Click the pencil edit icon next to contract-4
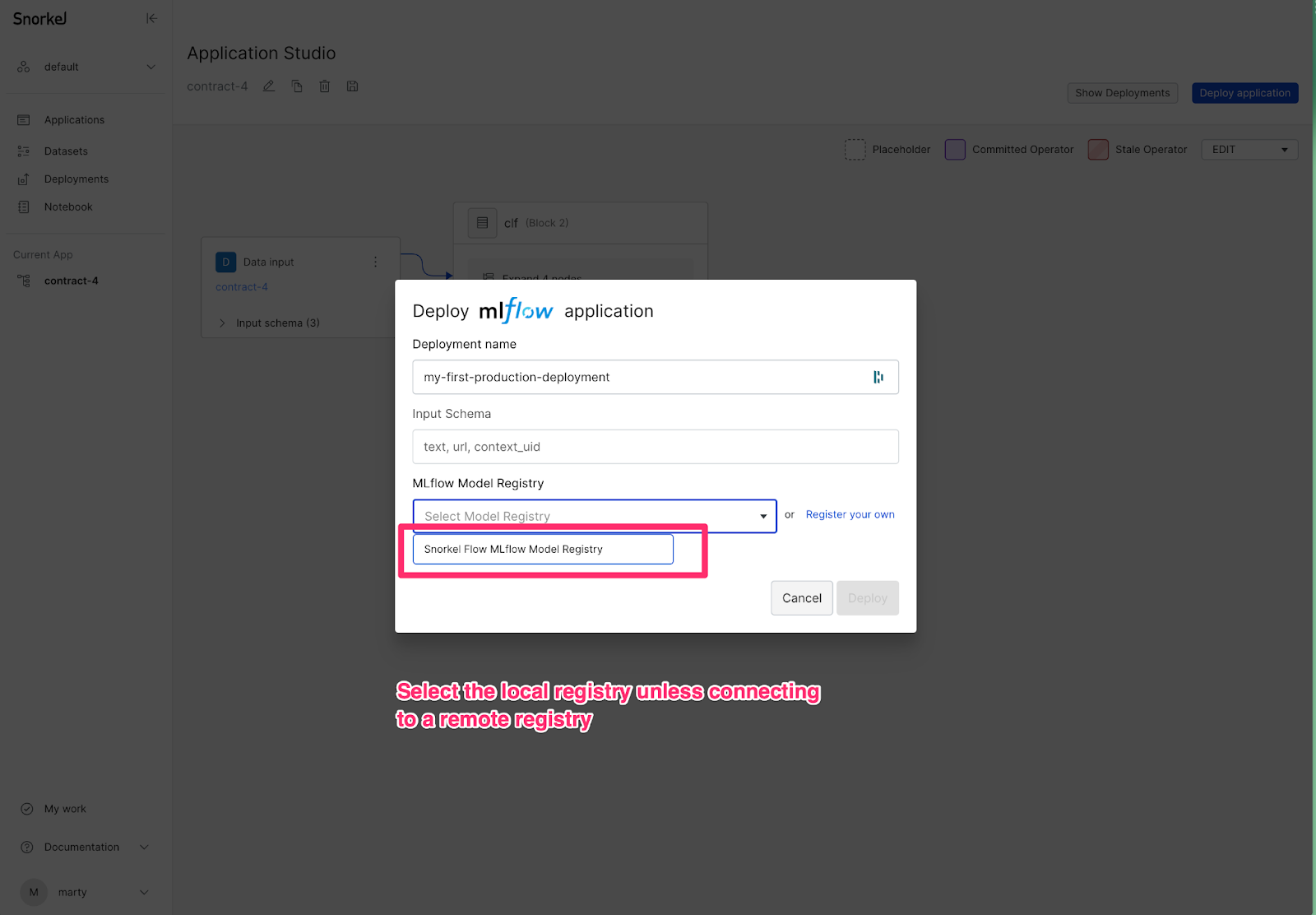The width and height of the screenshot is (1316, 915). (269, 86)
